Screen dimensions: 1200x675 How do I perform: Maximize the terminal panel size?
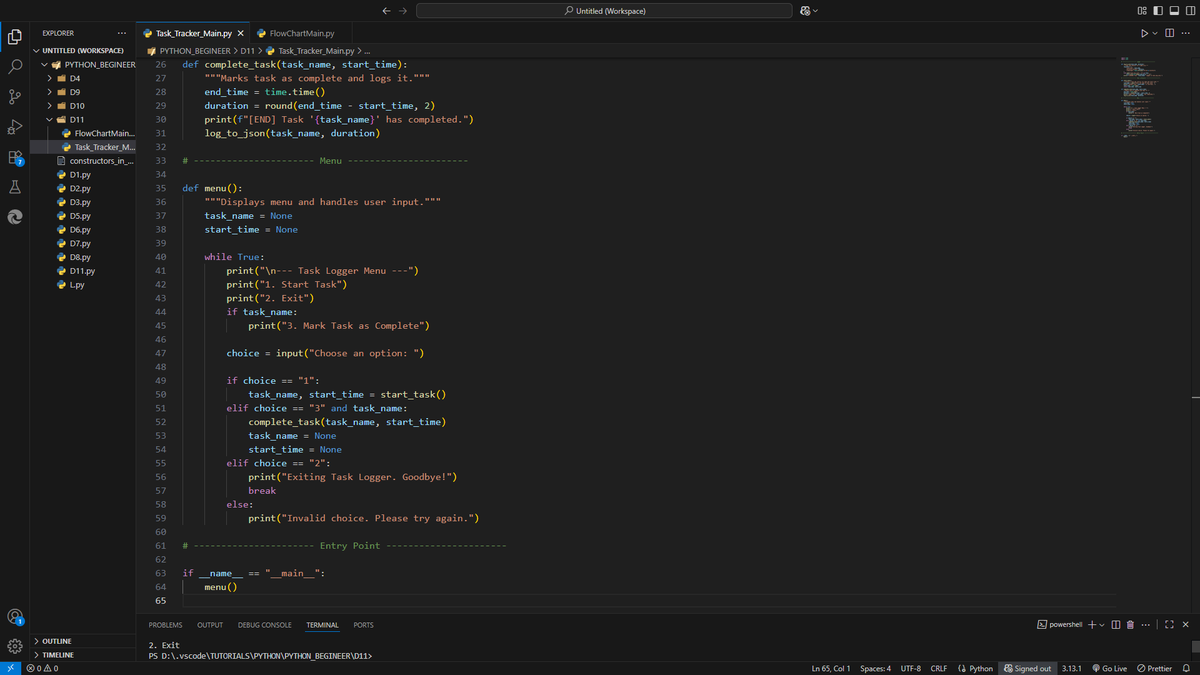coord(1169,625)
